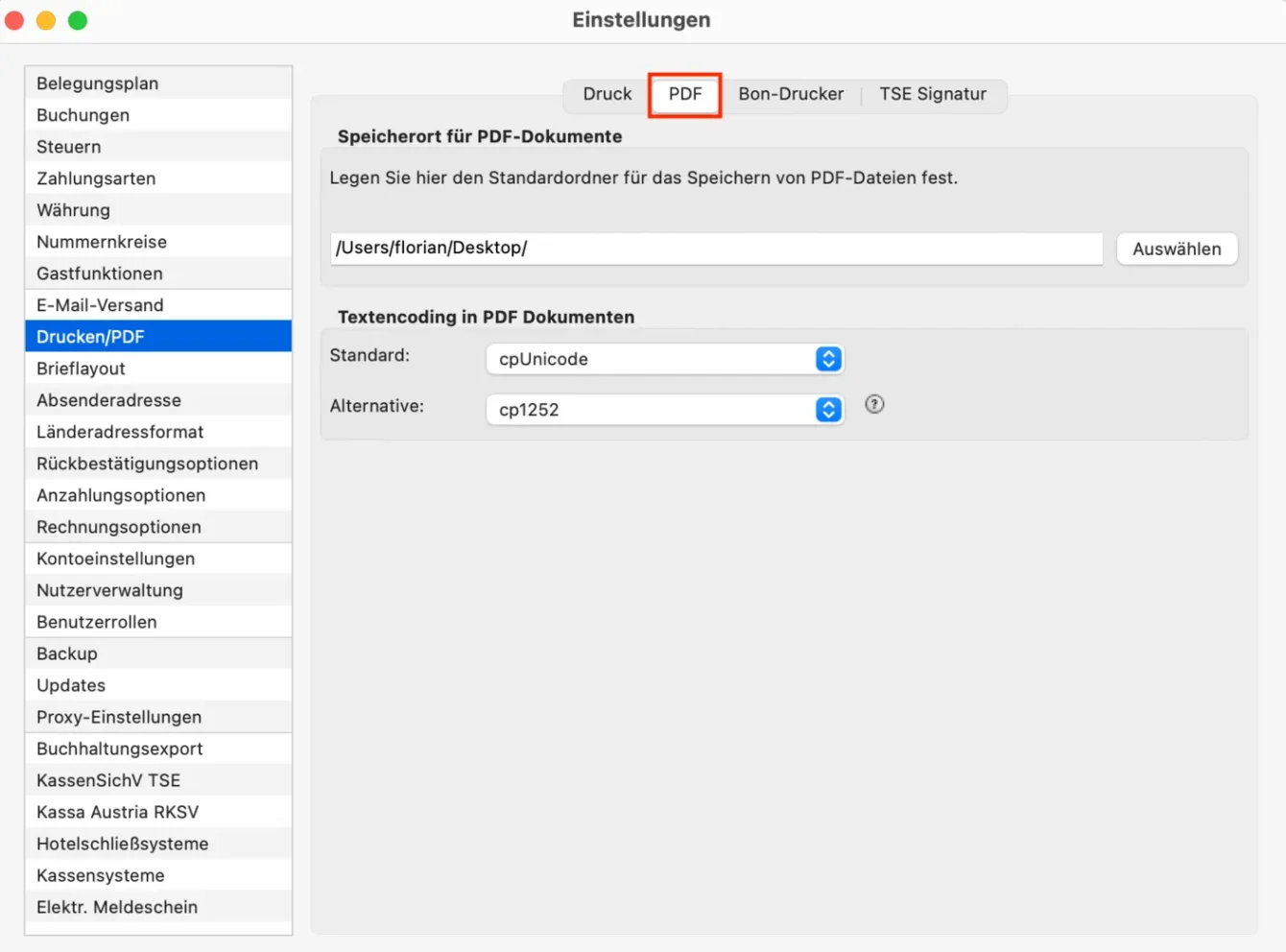Select Belegungsplan in the sidebar
The height and width of the screenshot is (952, 1286).
point(158,83)
